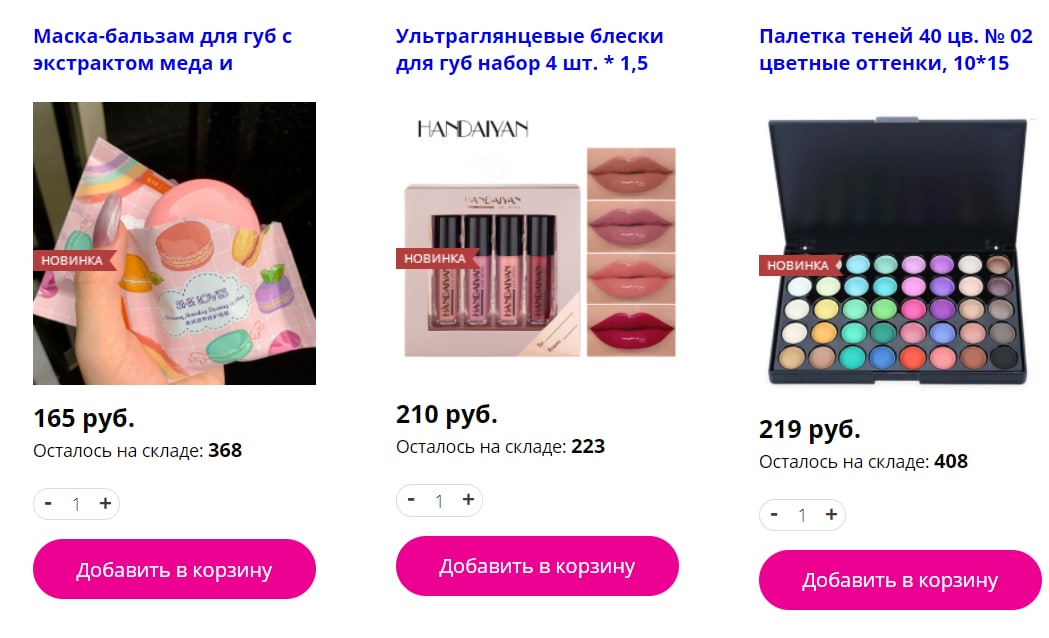Add the 165 руб. lip balm to cart
The height and width of the screenshot is (638, 1049).
tap(174, 569)
